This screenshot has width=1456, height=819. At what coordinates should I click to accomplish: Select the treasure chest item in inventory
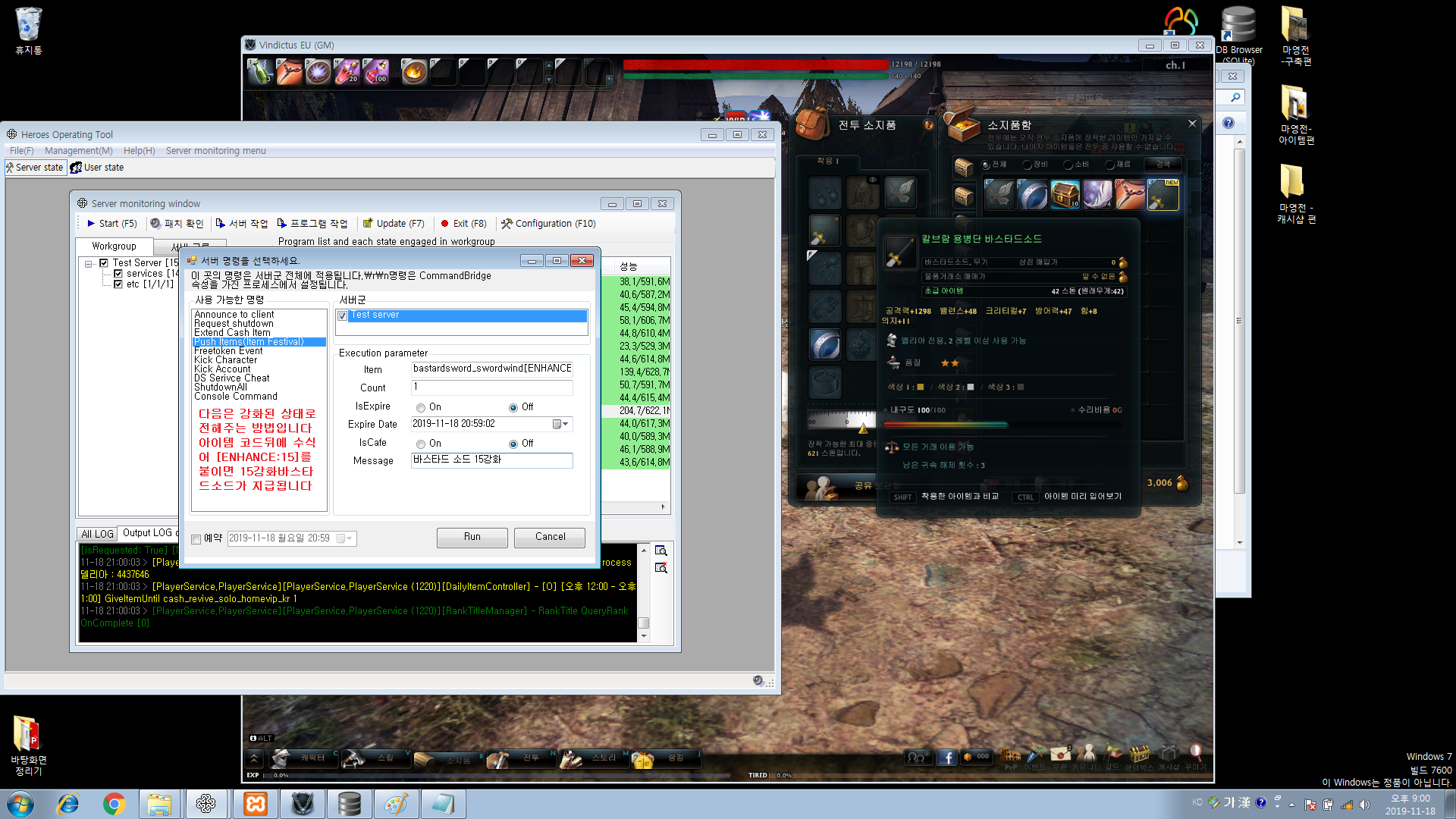pos(1065,194)
